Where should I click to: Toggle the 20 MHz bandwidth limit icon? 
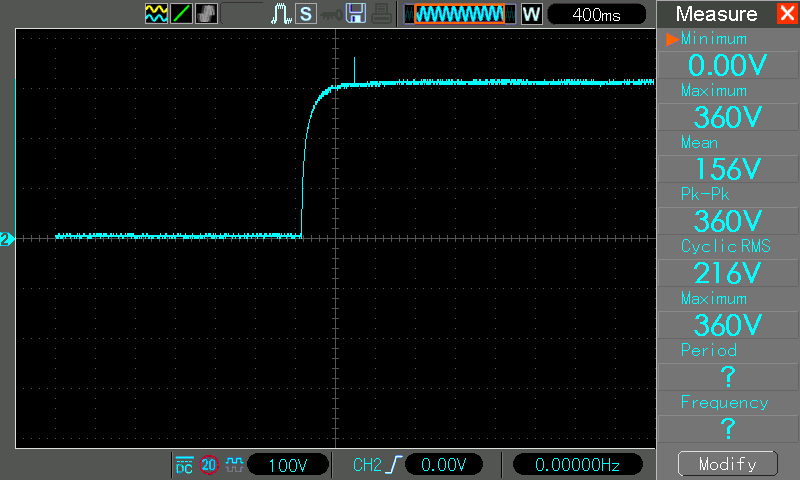point(209,465)
